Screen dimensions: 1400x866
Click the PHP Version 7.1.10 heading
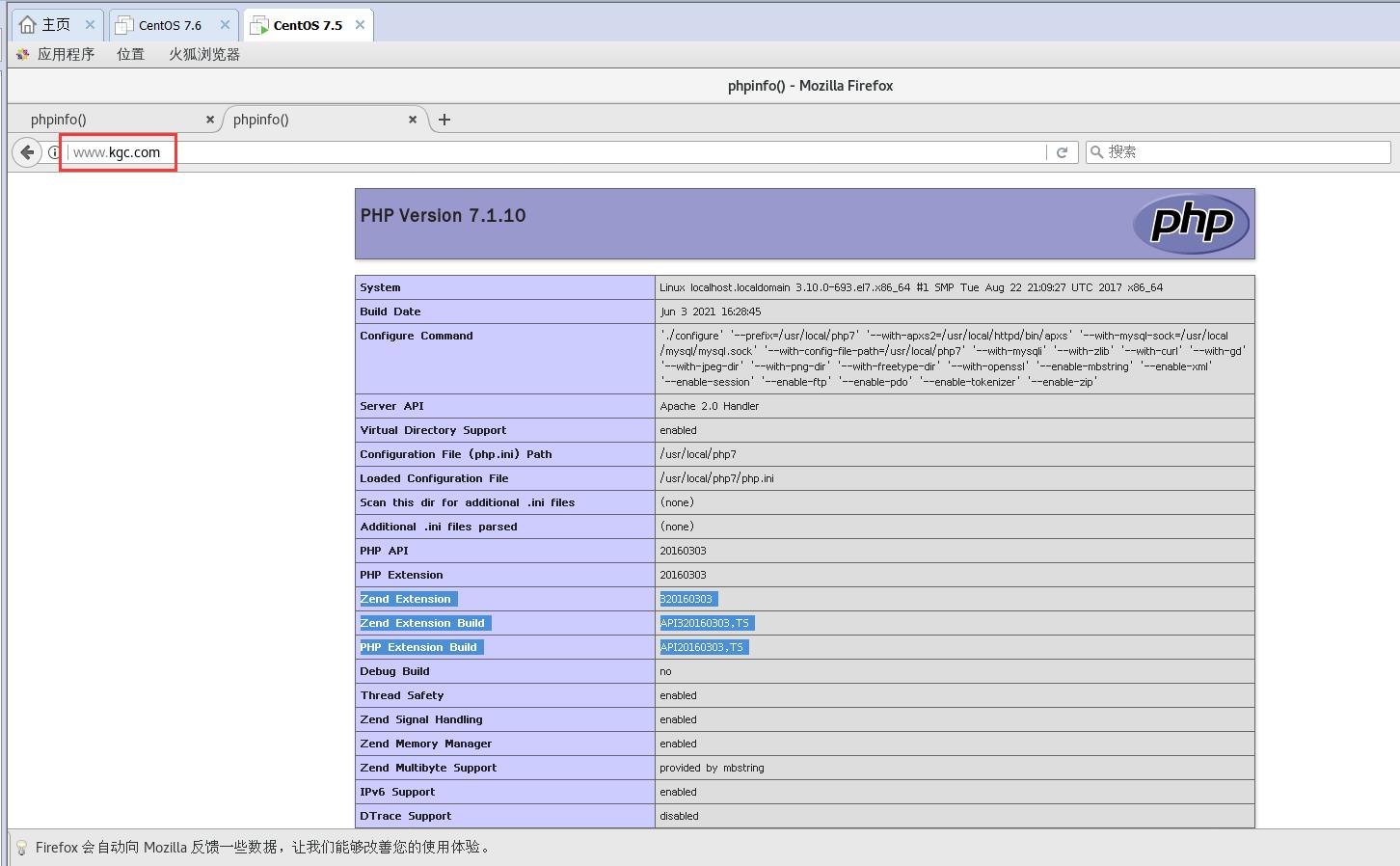click(x=444, y=216)
